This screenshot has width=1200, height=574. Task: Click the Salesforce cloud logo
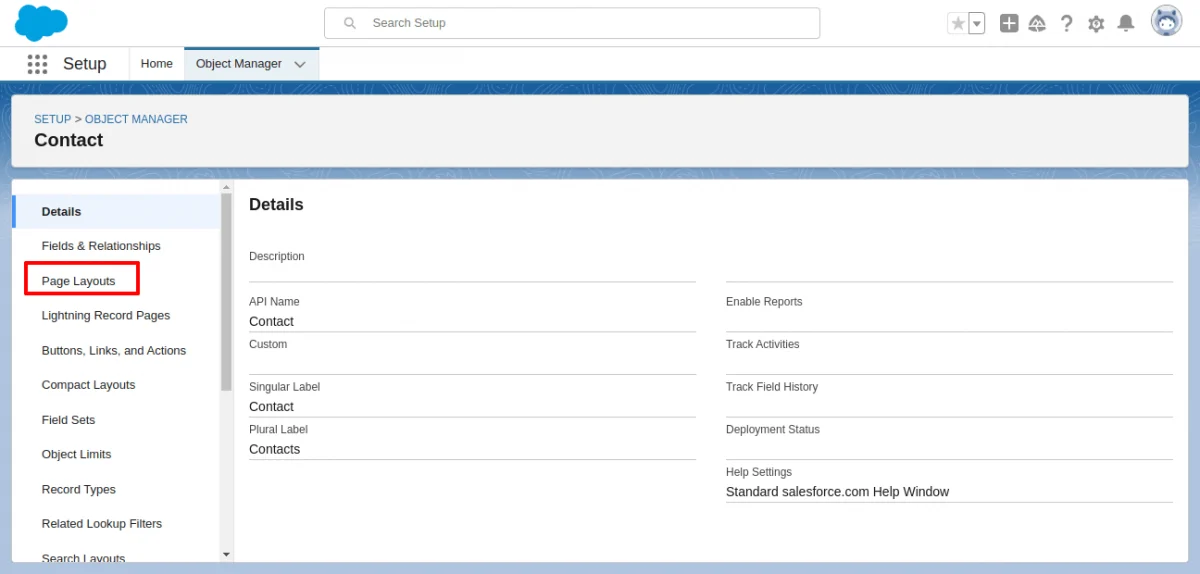point(41,22)
